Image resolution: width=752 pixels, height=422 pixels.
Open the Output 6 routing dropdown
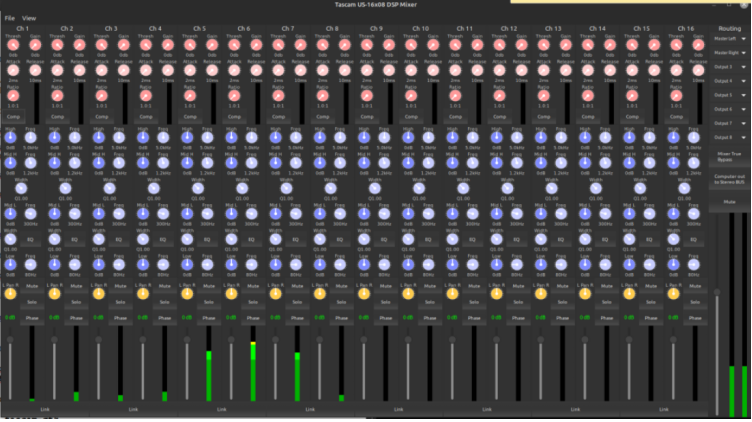(x=729, y=109)
